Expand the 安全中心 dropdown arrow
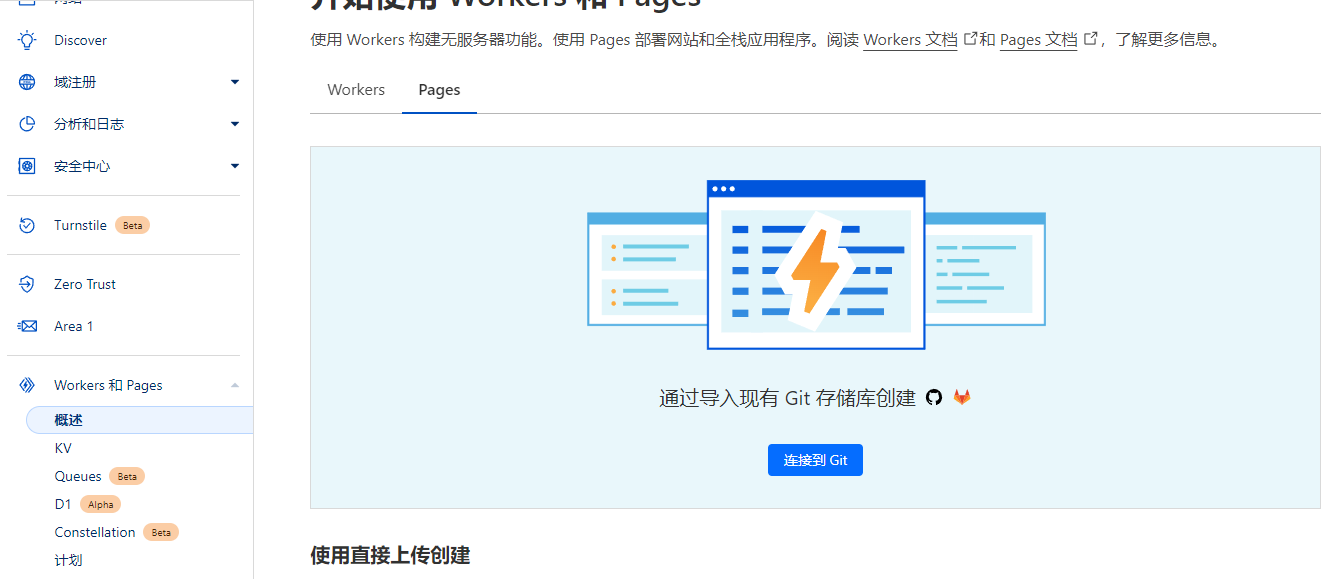This screenshot has width=1339, height=579. point(235,166)
